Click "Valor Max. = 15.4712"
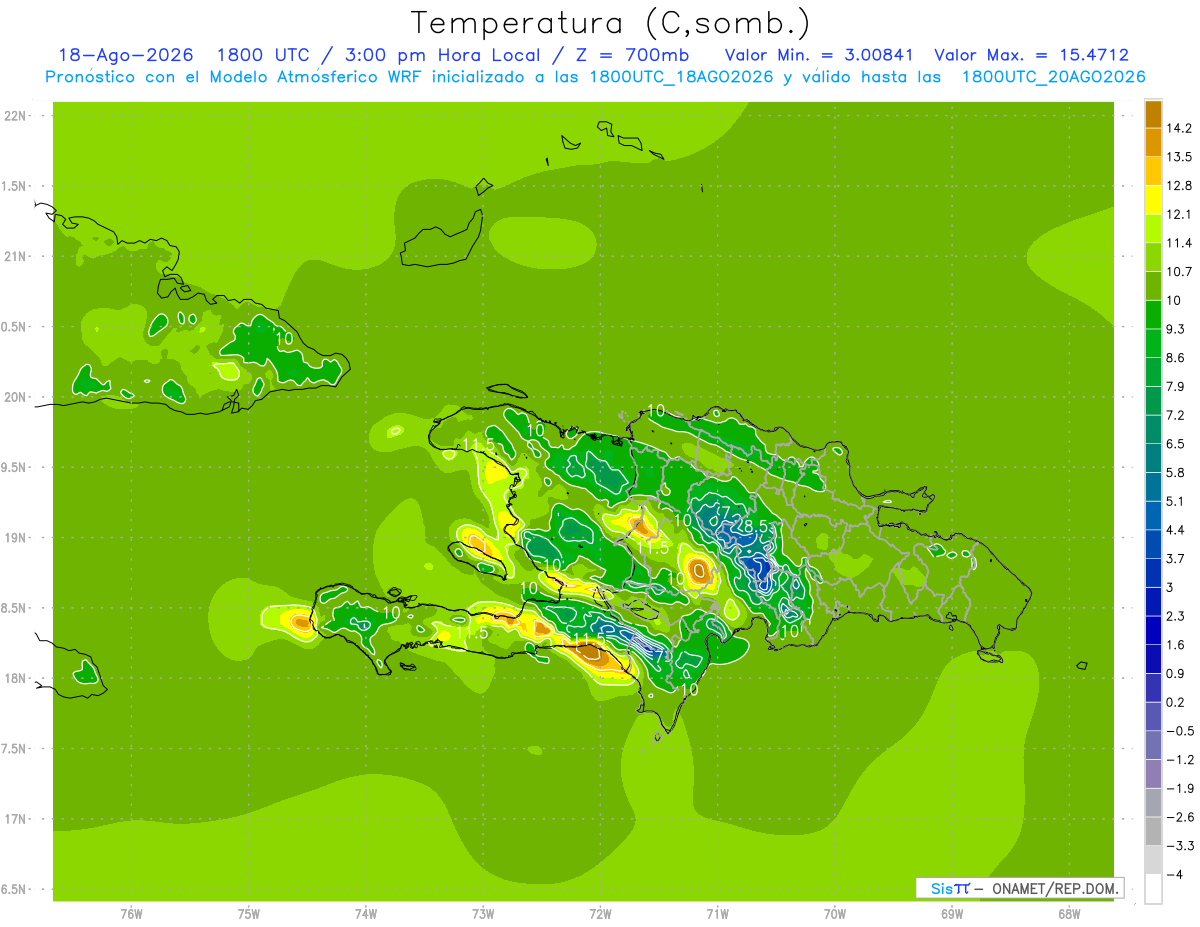Viewport: 1200px width, 927px height. tap(1031, 55)
